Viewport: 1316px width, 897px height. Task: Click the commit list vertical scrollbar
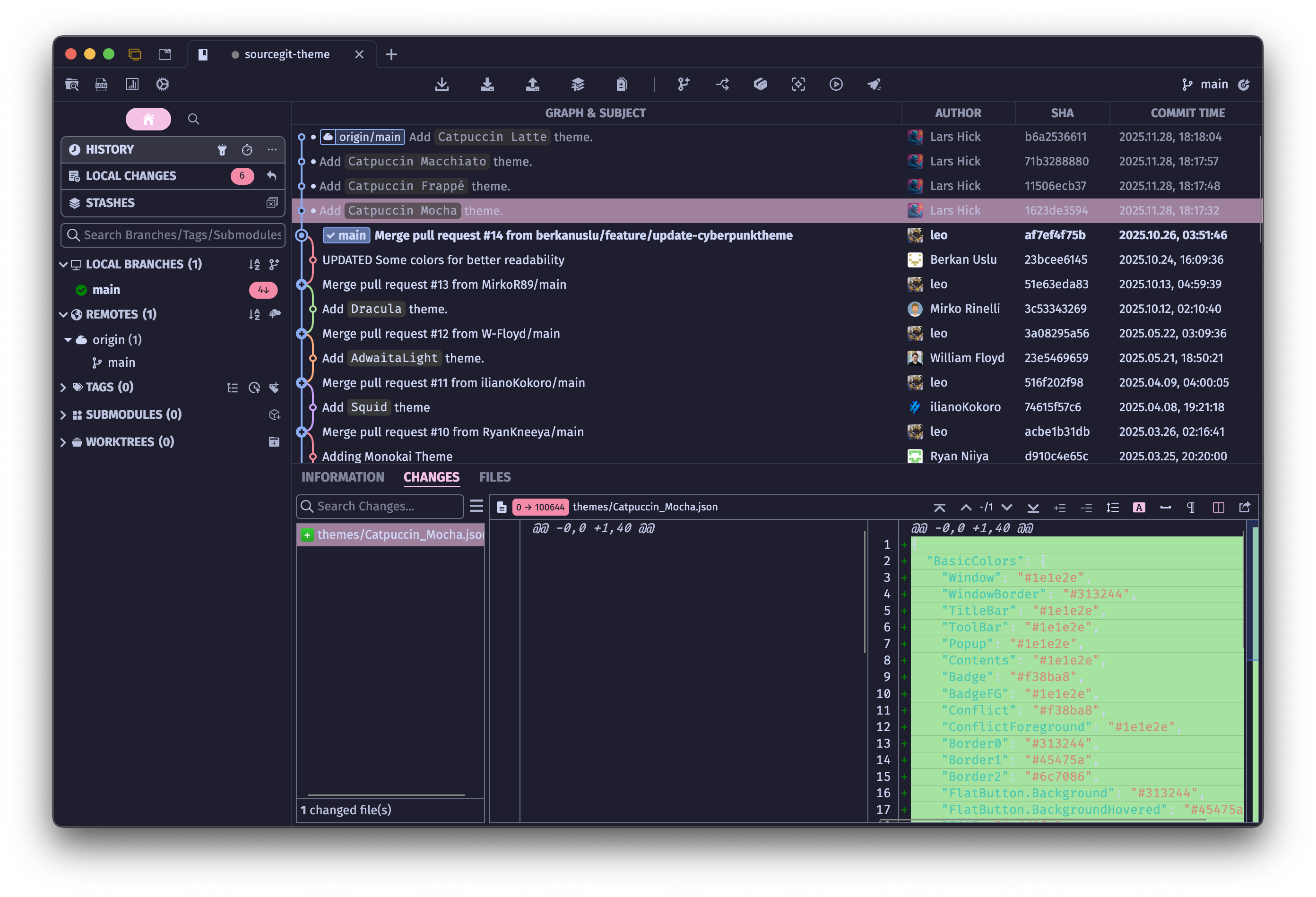pyautogui.click(x=1260, y=190)
